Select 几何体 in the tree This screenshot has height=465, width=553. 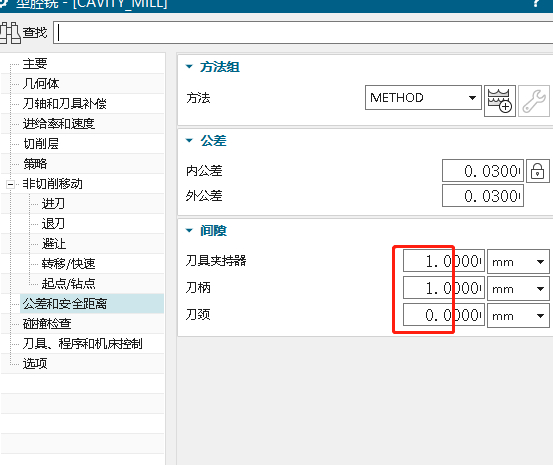pos(41,84)
